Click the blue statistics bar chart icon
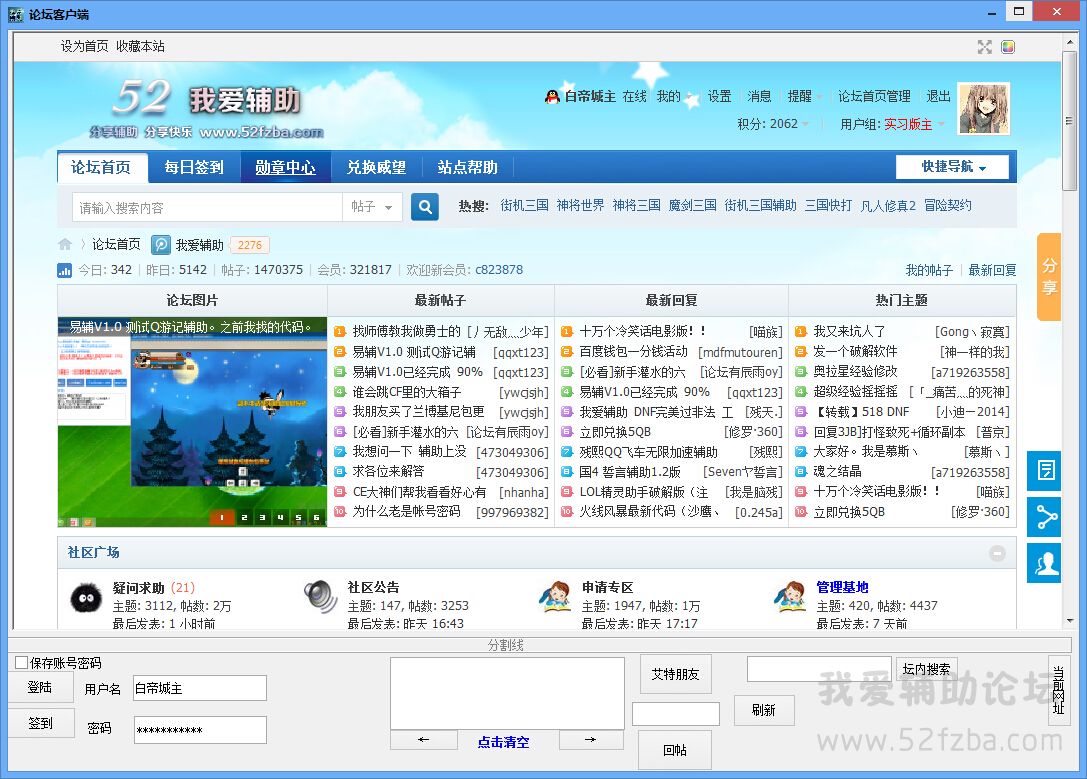 point(64,270)
